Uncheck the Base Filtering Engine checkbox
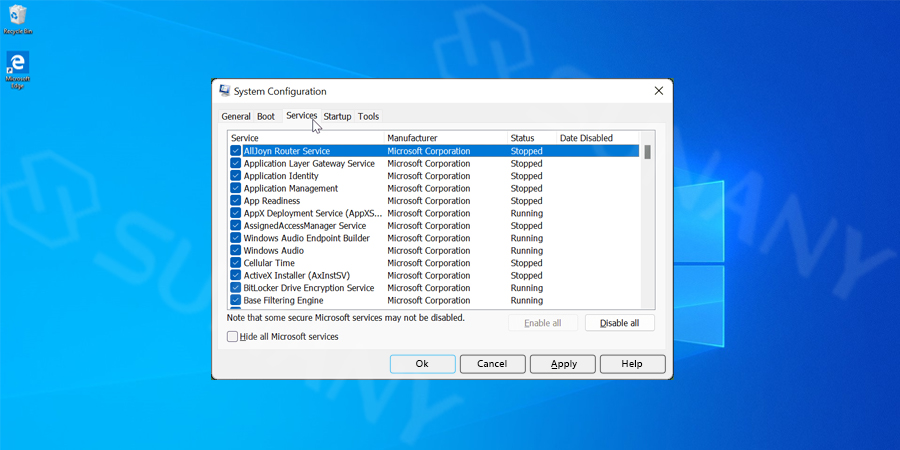The width and height of the screenshot is (900, 450). point(235,300)
